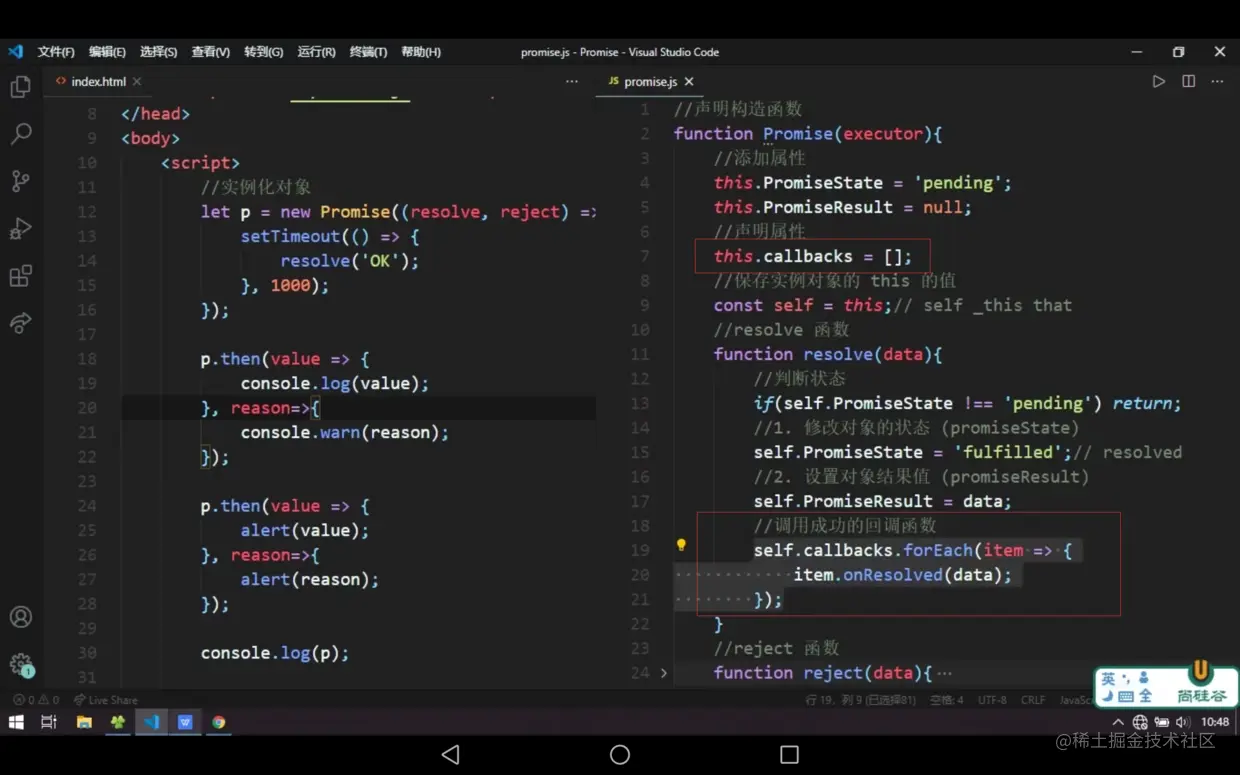1240x775 pixels.
Task: Click errors and warnings count in status bar
Action: (35, 700)
